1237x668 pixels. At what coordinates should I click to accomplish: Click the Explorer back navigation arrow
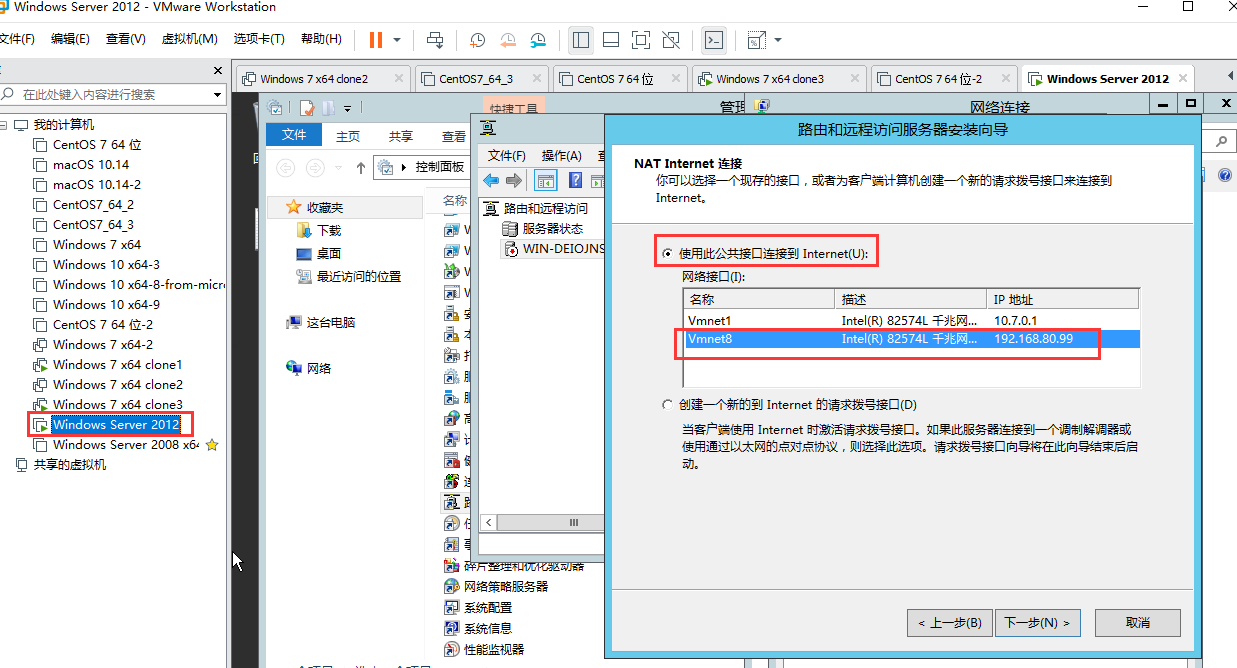tap(286, 167)
